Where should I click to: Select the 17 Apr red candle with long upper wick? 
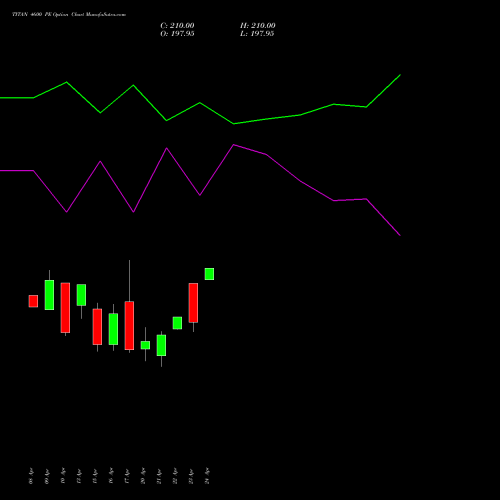click(x=129, y=325)
